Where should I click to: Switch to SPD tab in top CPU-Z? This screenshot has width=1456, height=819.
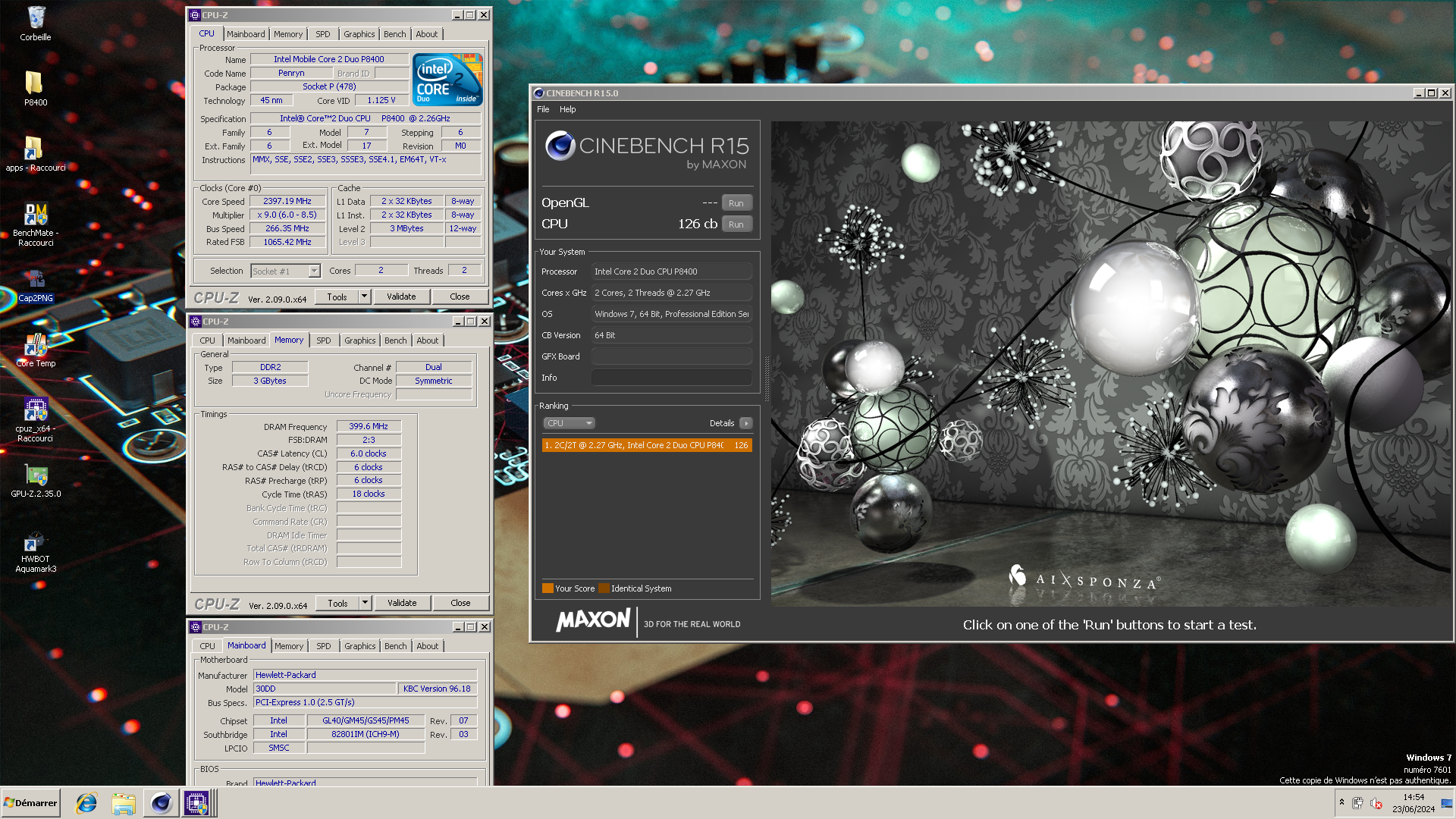tap(323, 34)
